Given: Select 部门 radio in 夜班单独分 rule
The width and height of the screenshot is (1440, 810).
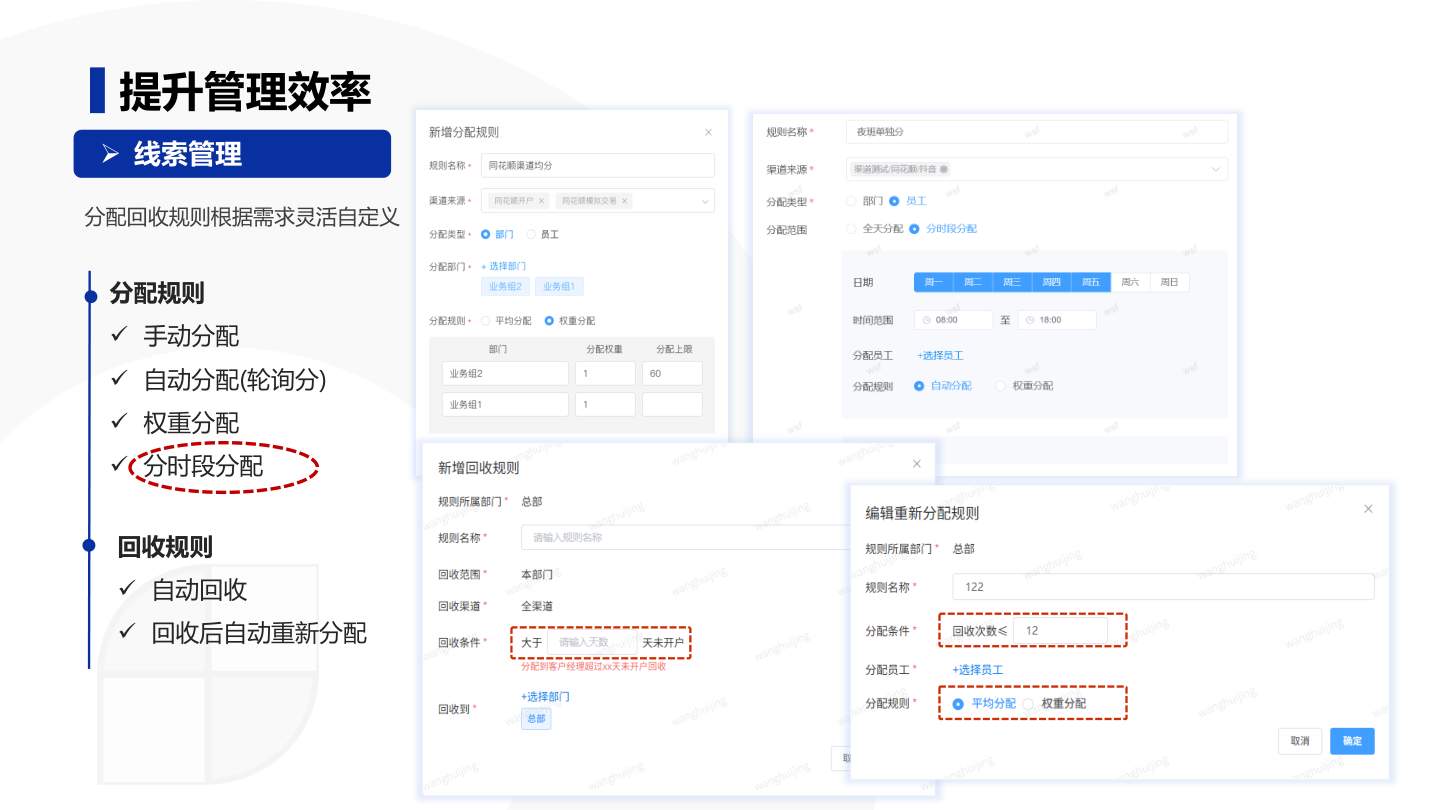Looking at the screenshot, I should (851, 201).
